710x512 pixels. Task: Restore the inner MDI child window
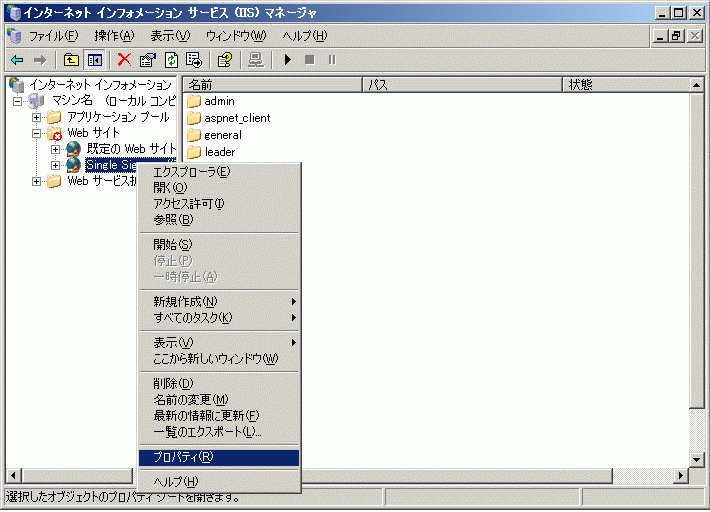coord(676,36)
